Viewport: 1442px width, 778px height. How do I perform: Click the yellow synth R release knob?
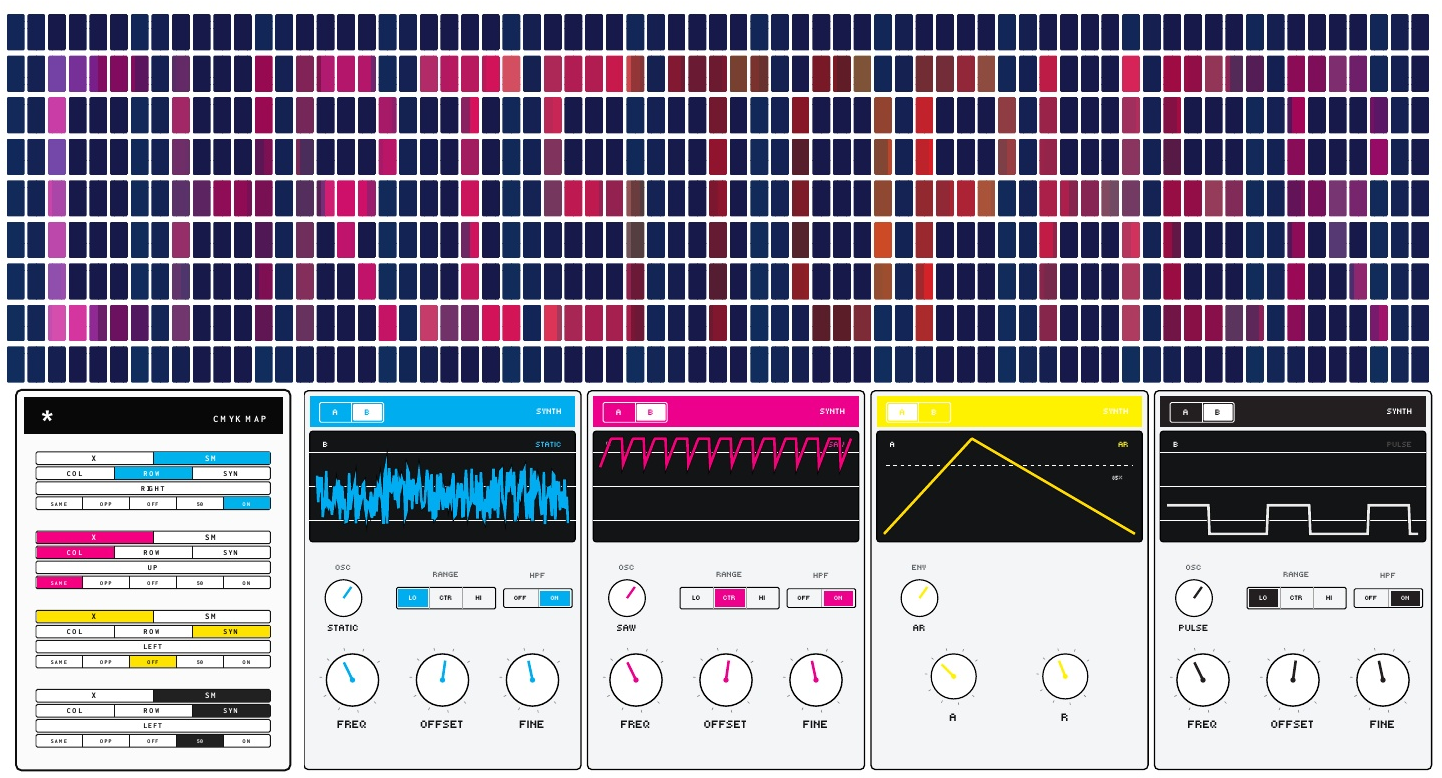click(x=1065, y=676)
